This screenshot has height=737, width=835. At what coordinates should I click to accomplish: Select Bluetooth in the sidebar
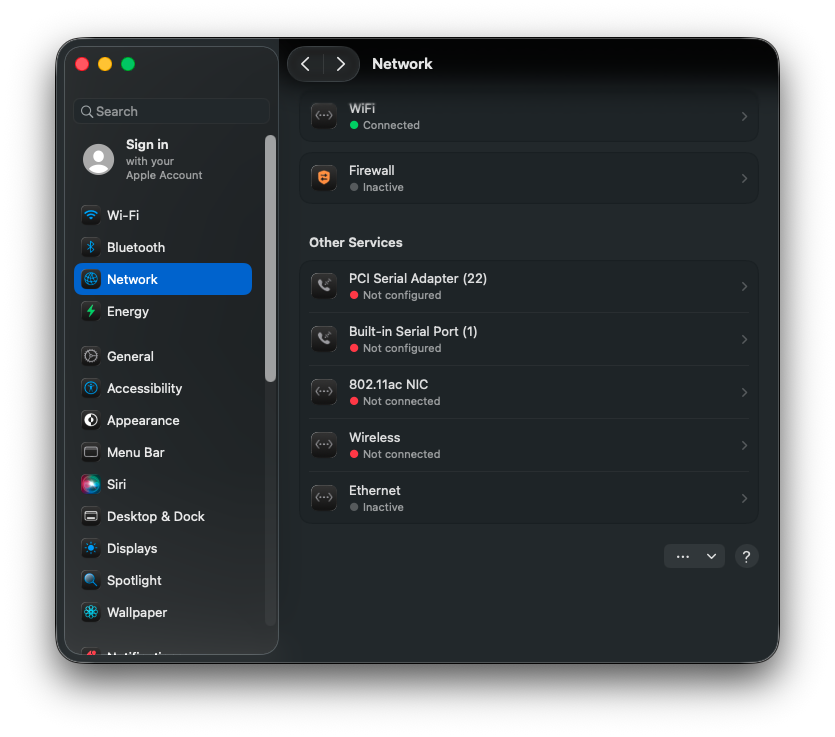[x=163, y=247]
